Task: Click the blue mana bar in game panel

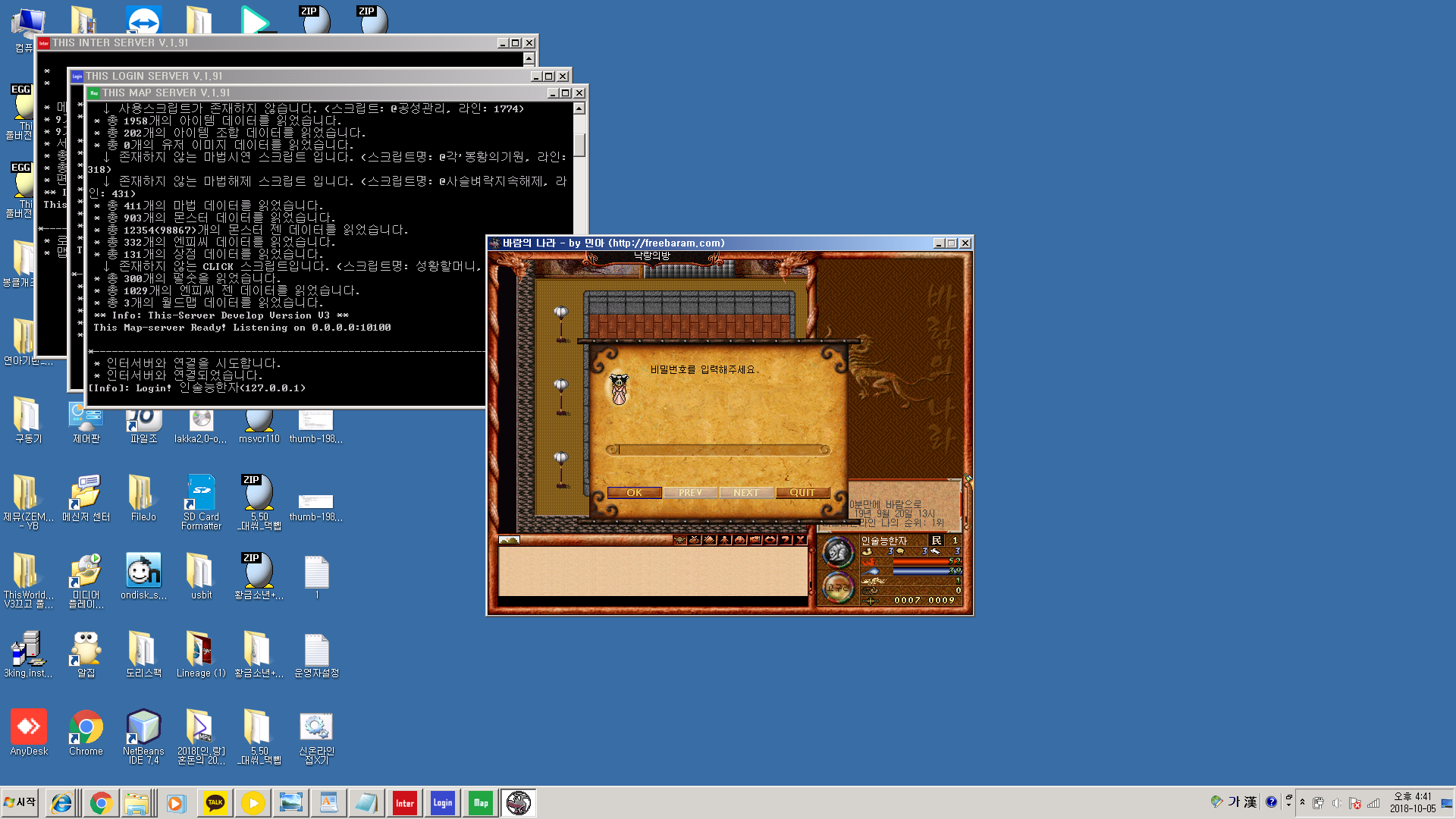Action: pyautogui.click(x=927, y=571)
